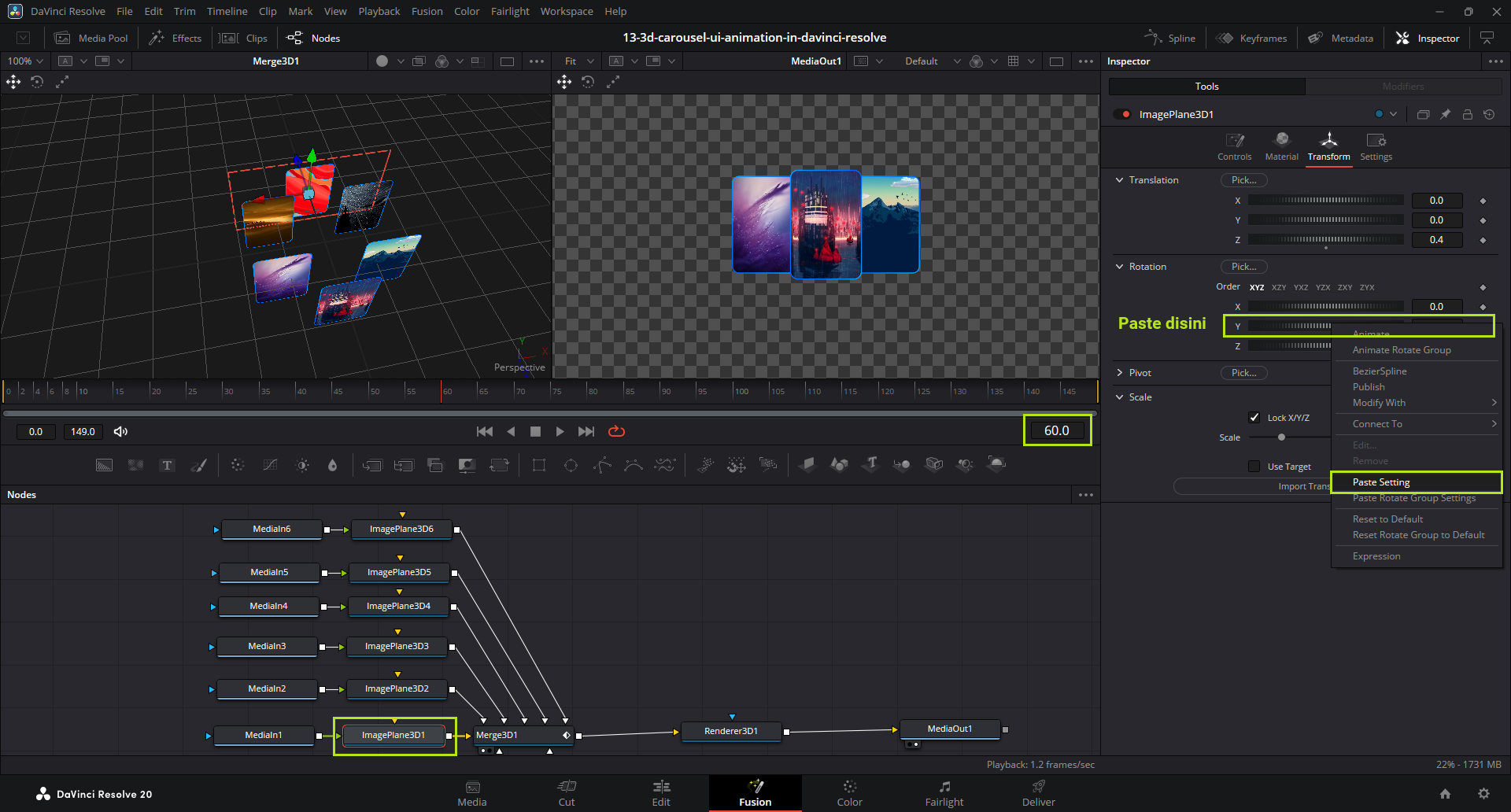This screenshot has width=1511, height=812.
Task: Enable the Use Target checkbox
Action: click(1254, 467)
